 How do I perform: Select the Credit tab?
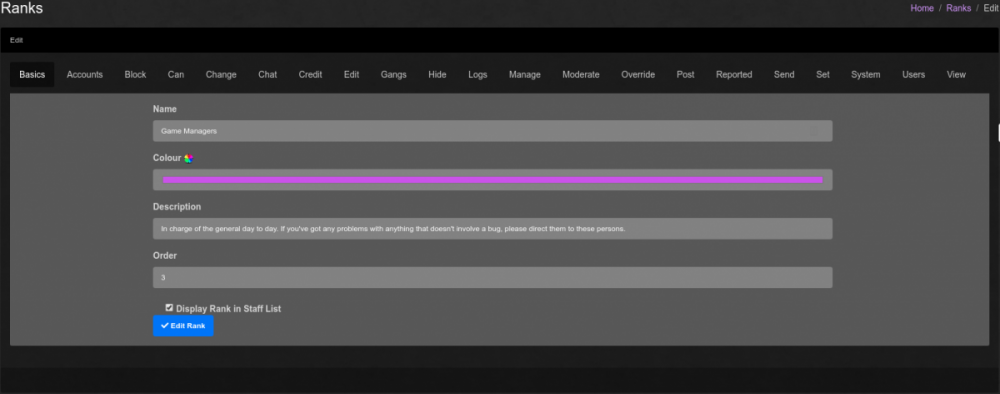click(311, 75)
